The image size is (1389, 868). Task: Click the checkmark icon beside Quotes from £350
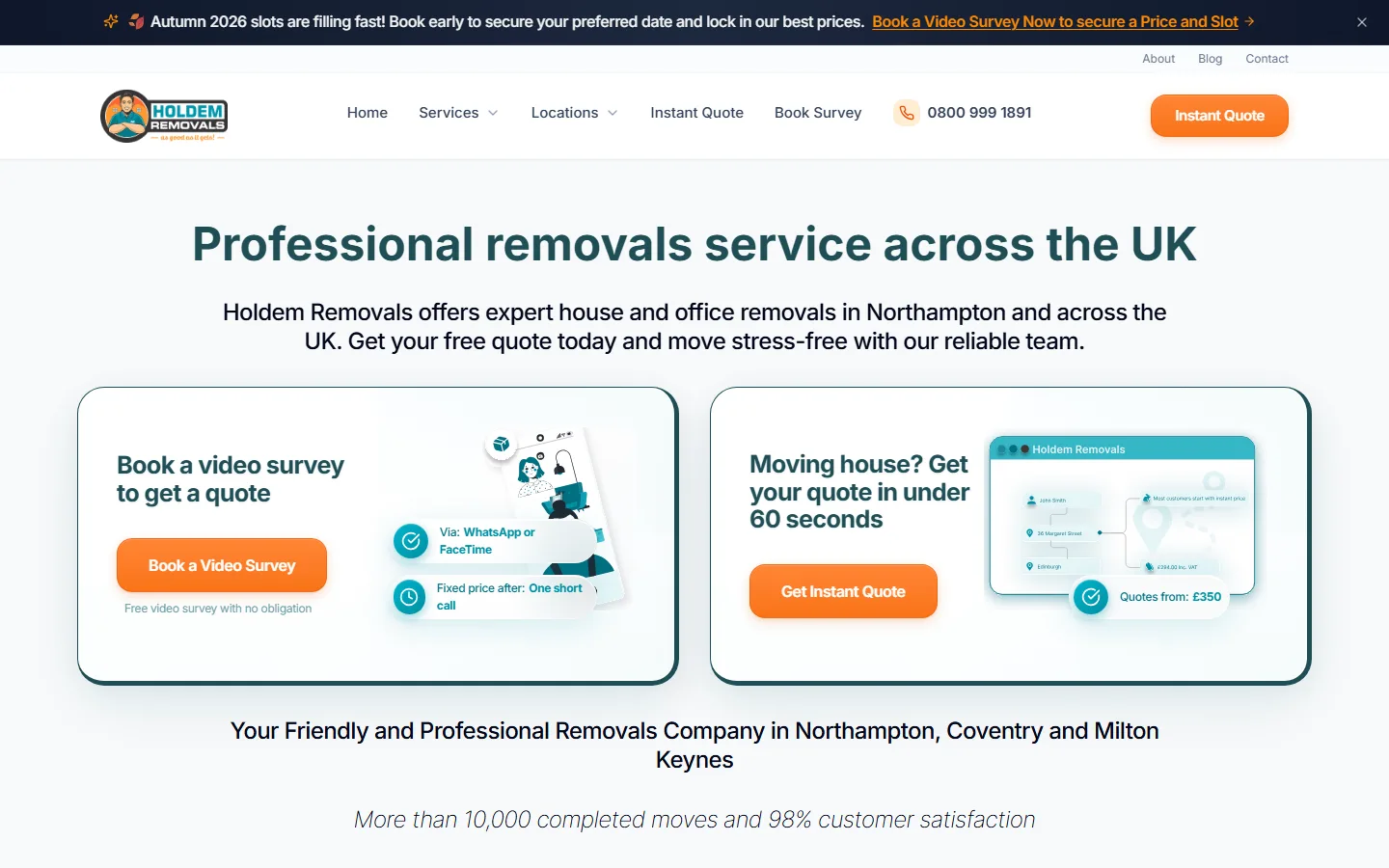(x=1091, y=597)
